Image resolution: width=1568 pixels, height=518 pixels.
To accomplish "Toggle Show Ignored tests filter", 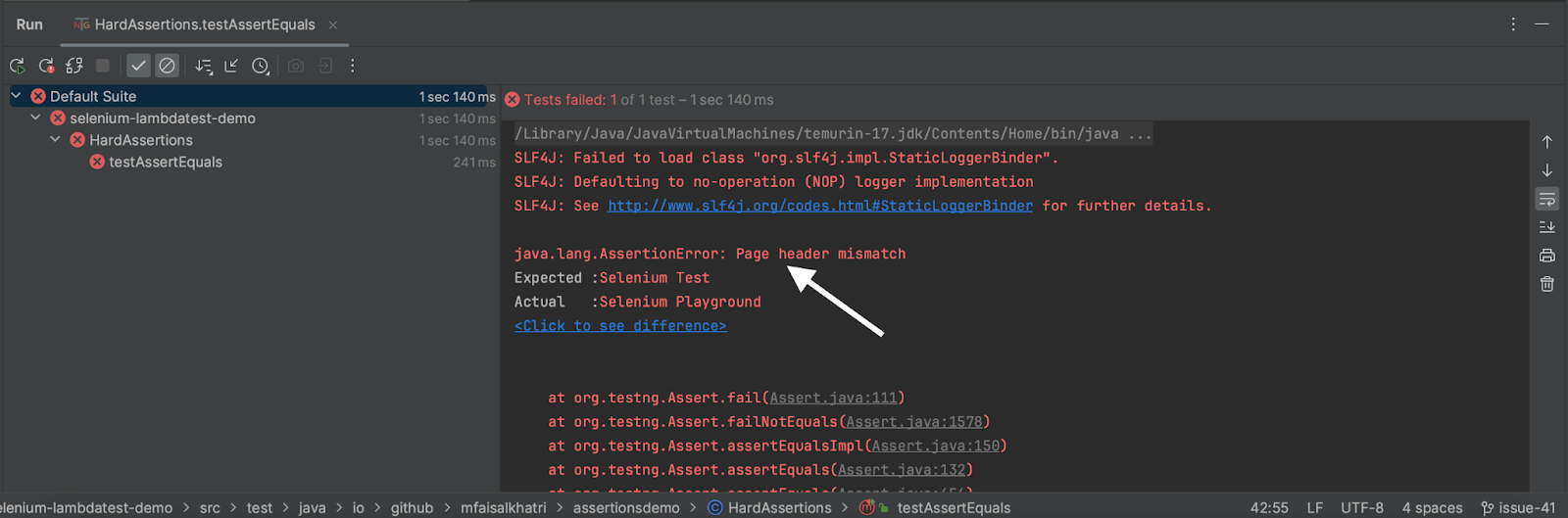I will tap(168, 66).
